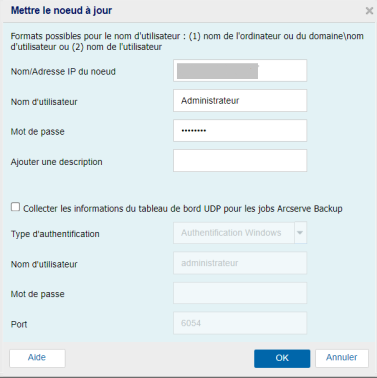Click the Type d'authentification label

[55, 234]
